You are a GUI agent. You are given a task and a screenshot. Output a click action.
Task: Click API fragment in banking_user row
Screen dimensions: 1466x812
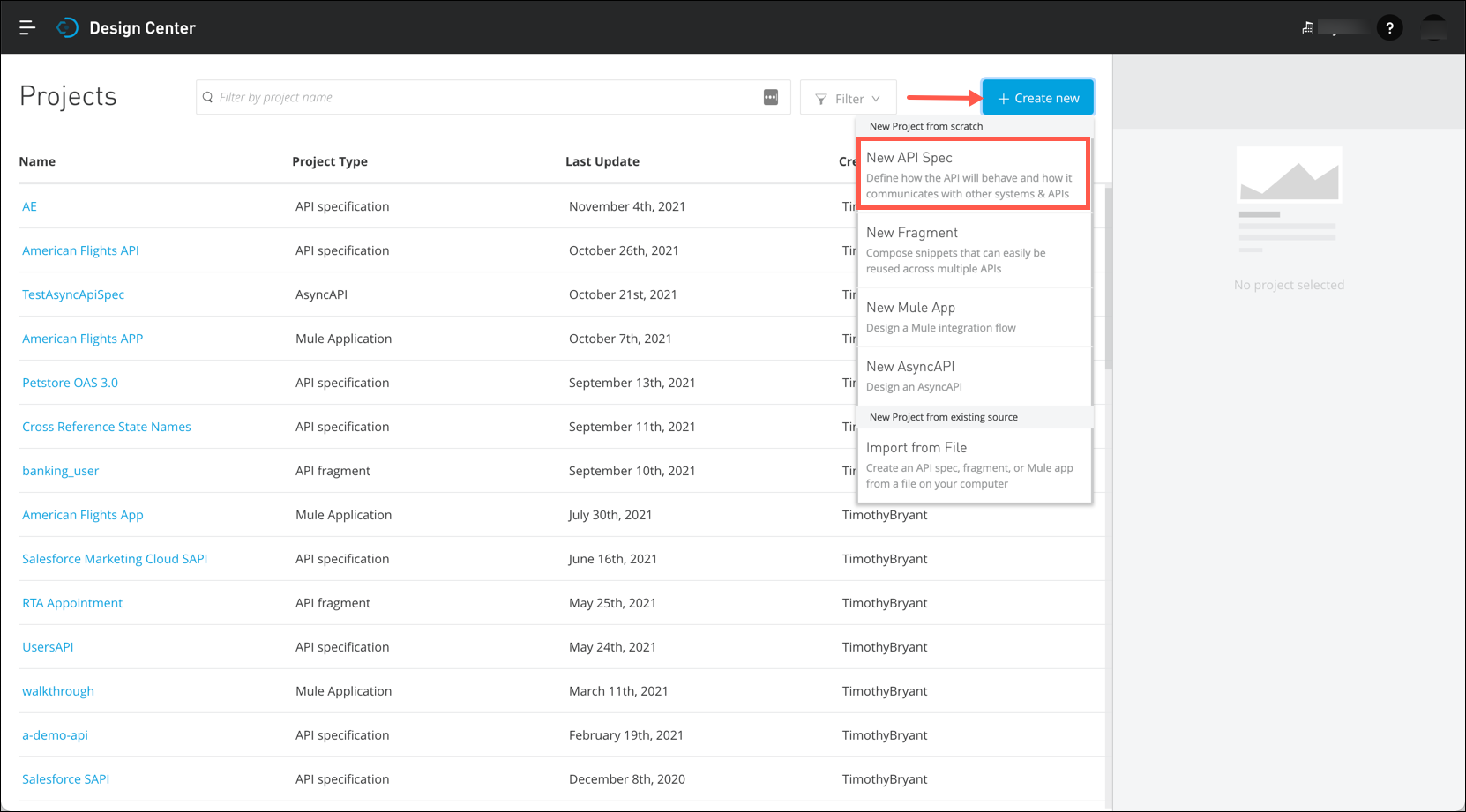(333, 471)
